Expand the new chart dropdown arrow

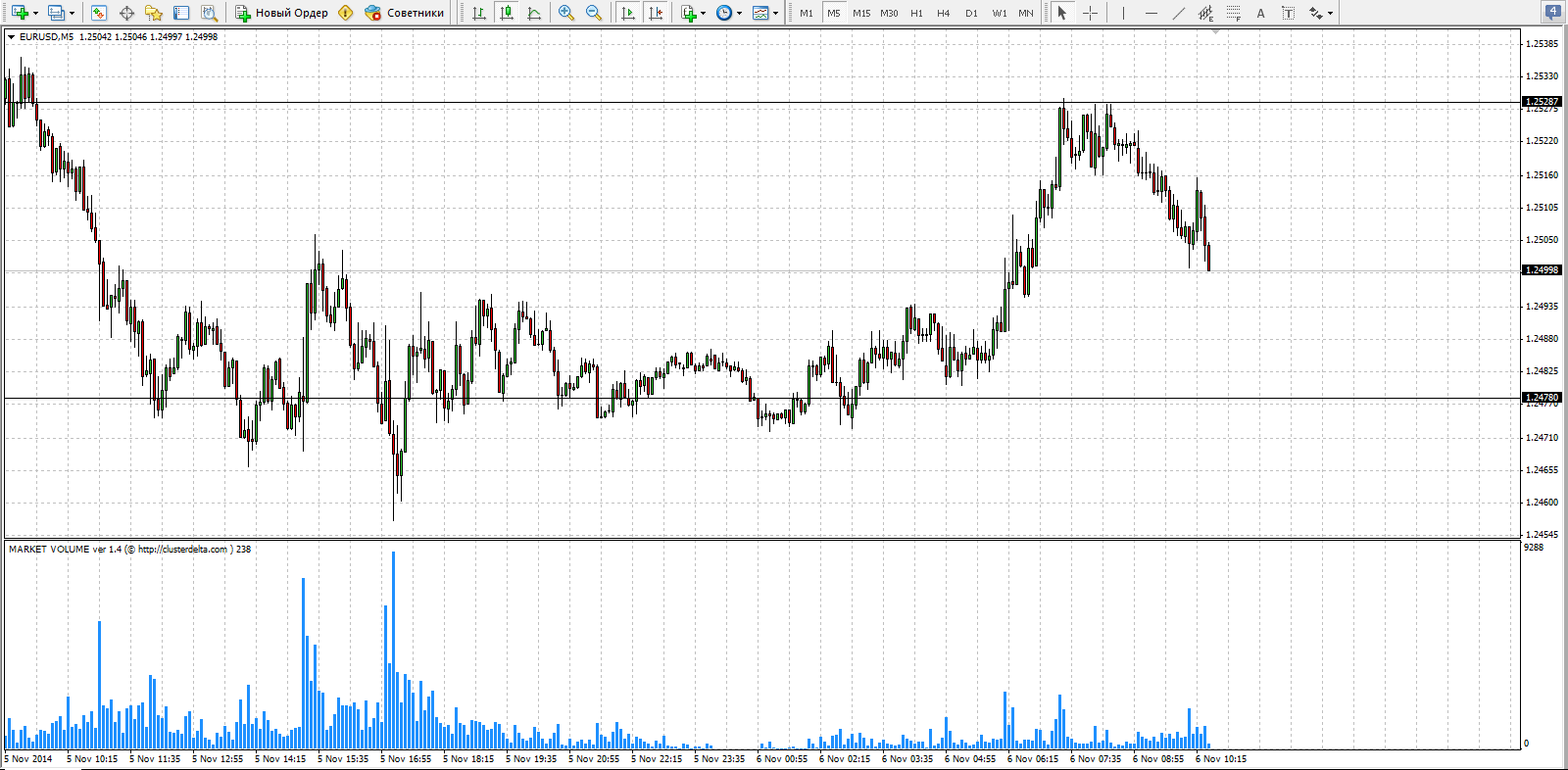35,13
